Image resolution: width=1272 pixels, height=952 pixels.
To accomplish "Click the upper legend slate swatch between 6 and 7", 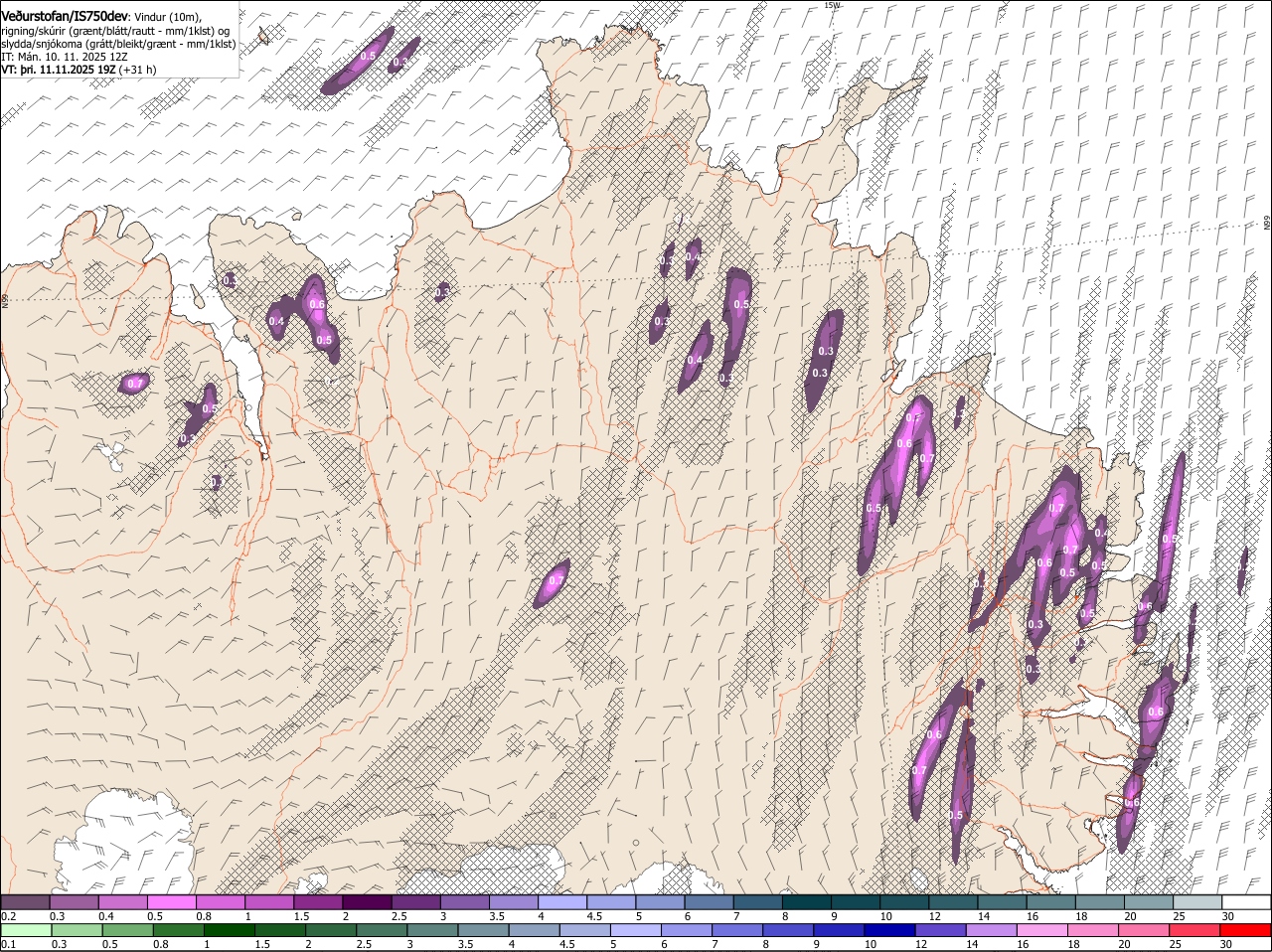I will click(x=709, y=901).
